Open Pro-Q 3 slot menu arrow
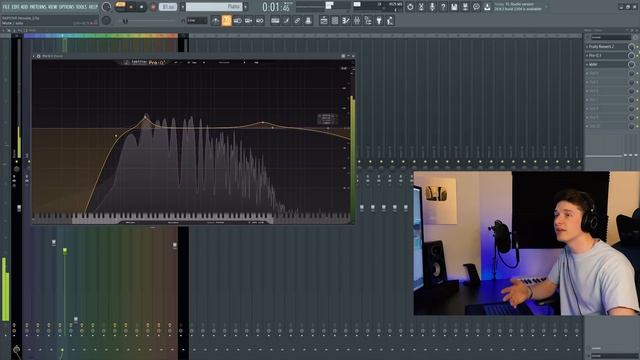This screenshot has width=640, height=360. coord(587,56)
